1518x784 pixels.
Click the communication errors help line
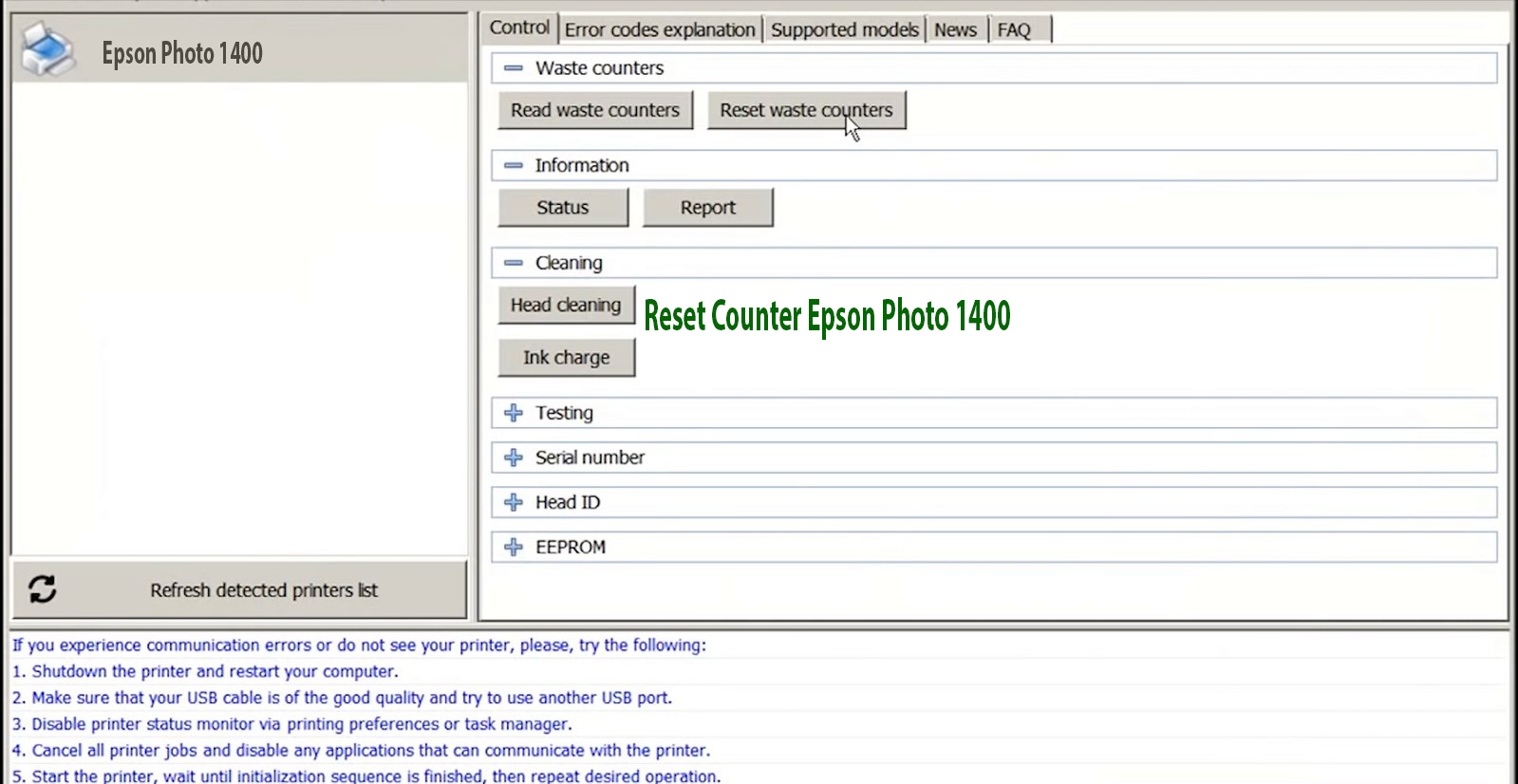359,645
